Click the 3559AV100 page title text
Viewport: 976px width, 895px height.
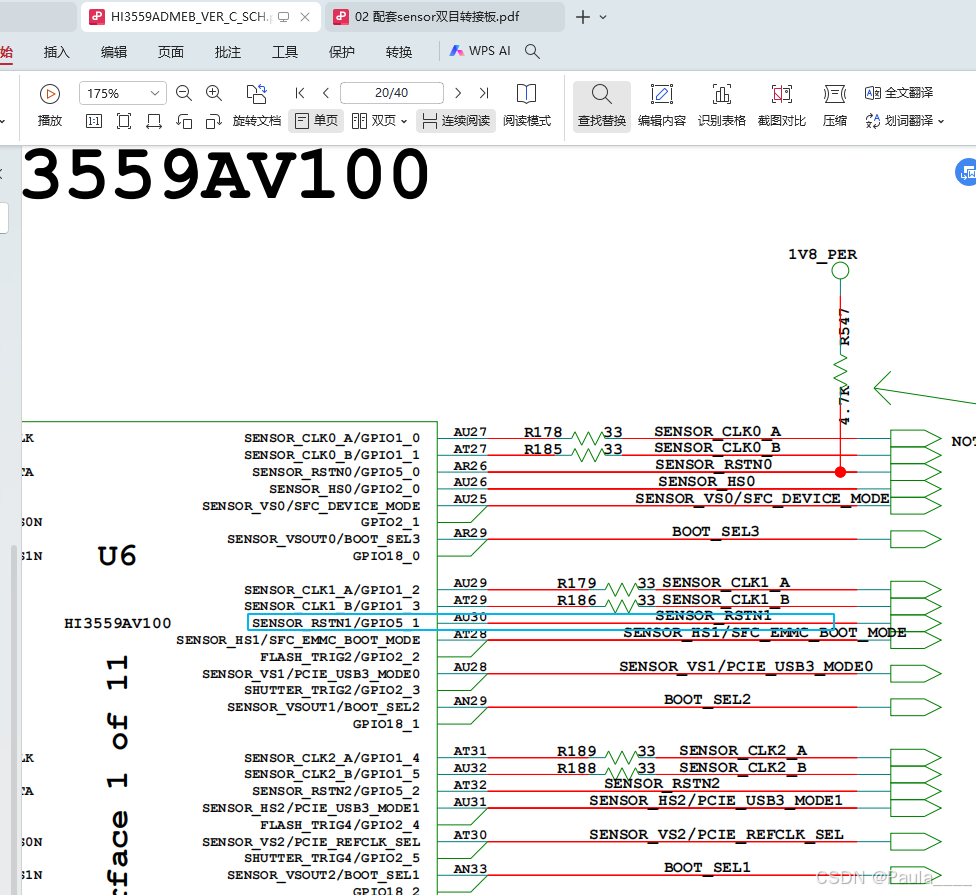coord(225,175)
